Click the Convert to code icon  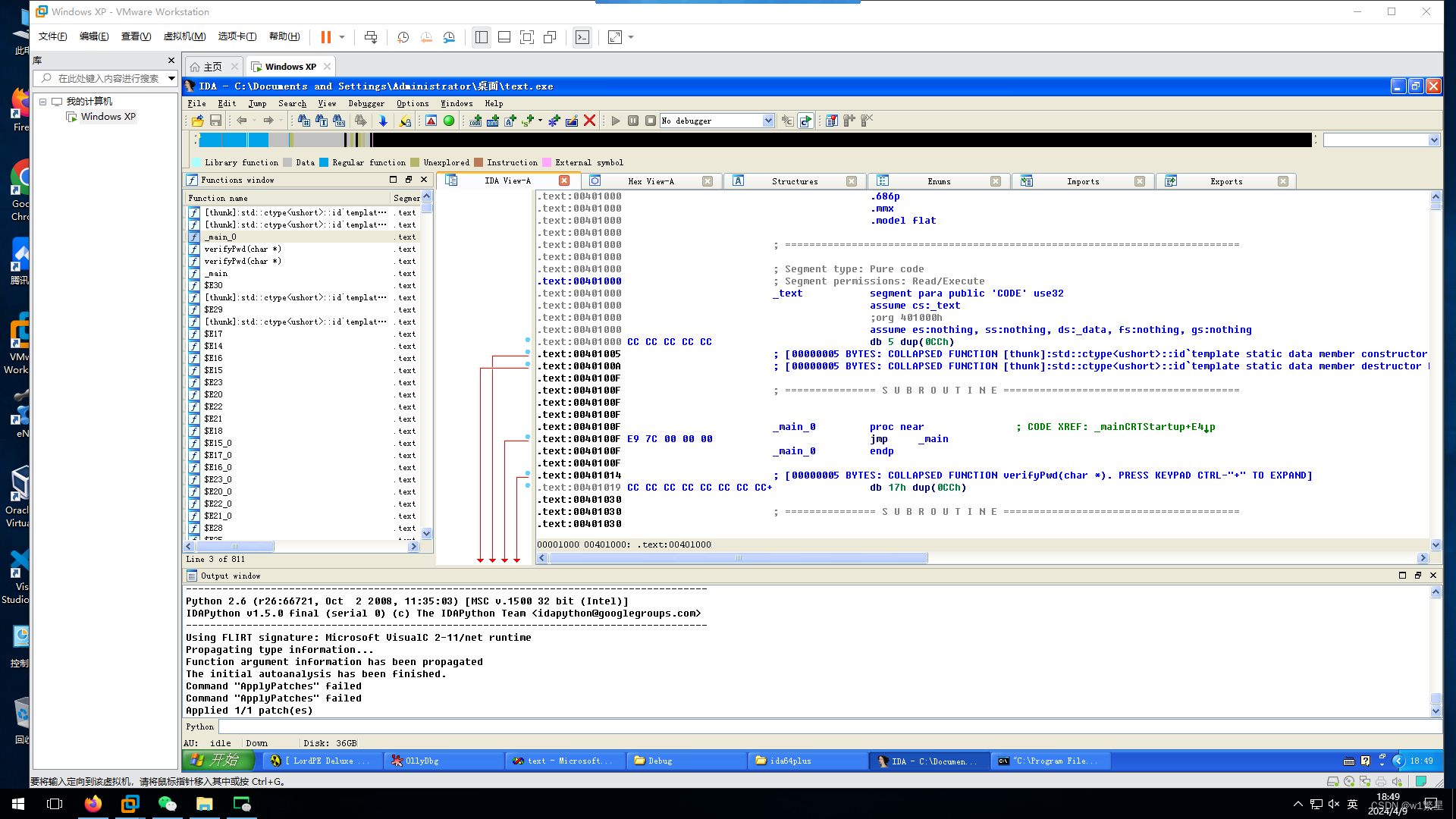coord(475,121)
